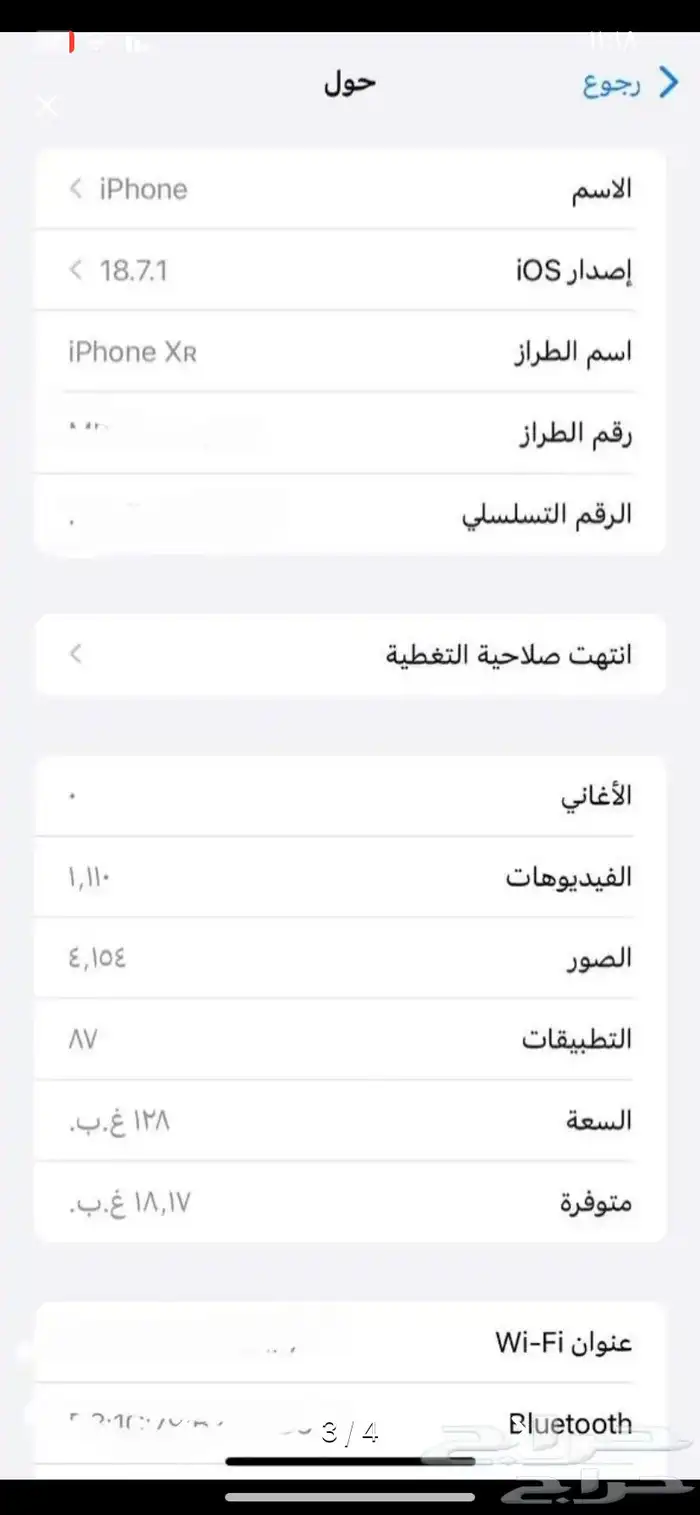Tap the السعة capacity row
Image resolution: width=700 pixels, height=1515 pixels.
[x=350, y=1121]
